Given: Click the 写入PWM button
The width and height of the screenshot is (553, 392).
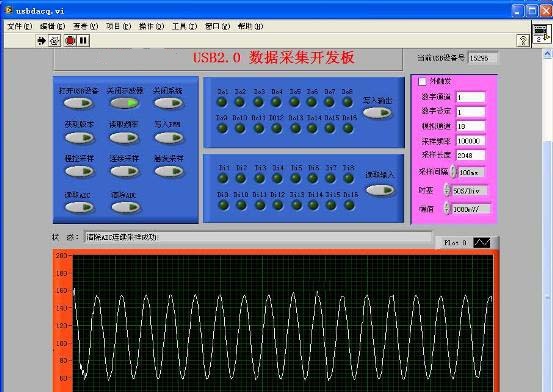Looking at the screenshot, I should coord(169,138).
